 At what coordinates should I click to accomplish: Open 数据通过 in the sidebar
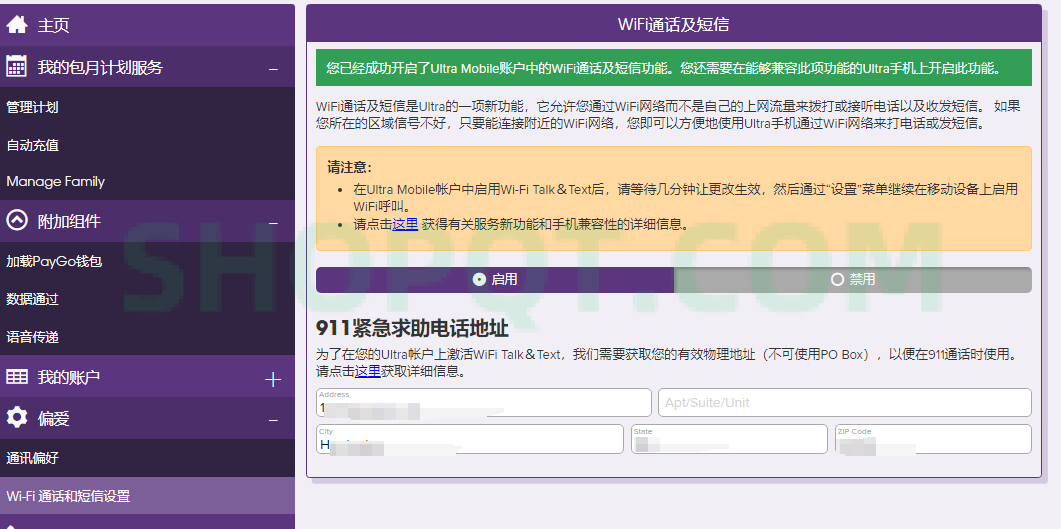coord(32,299)
